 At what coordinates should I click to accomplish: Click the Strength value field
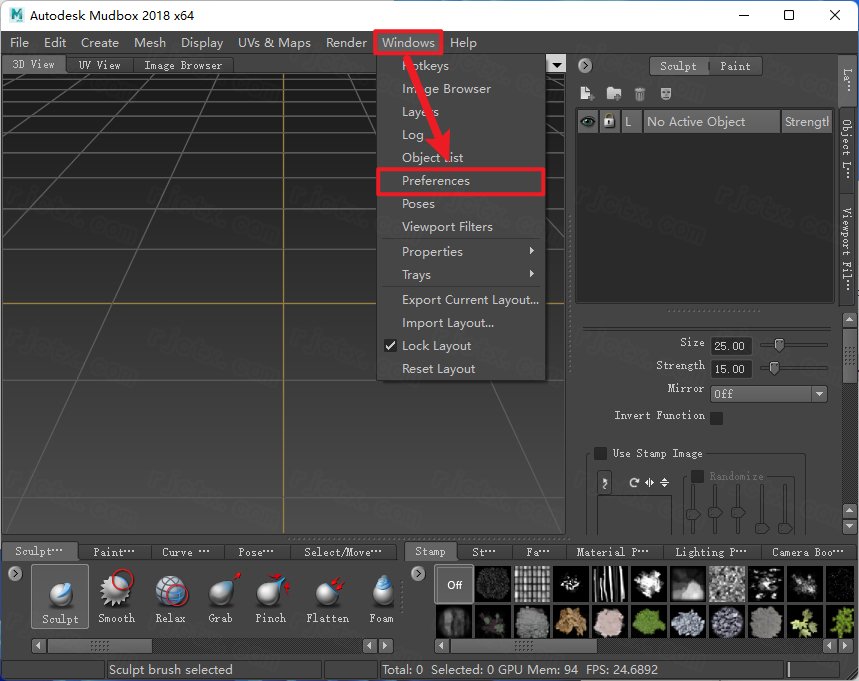[730, 369]
